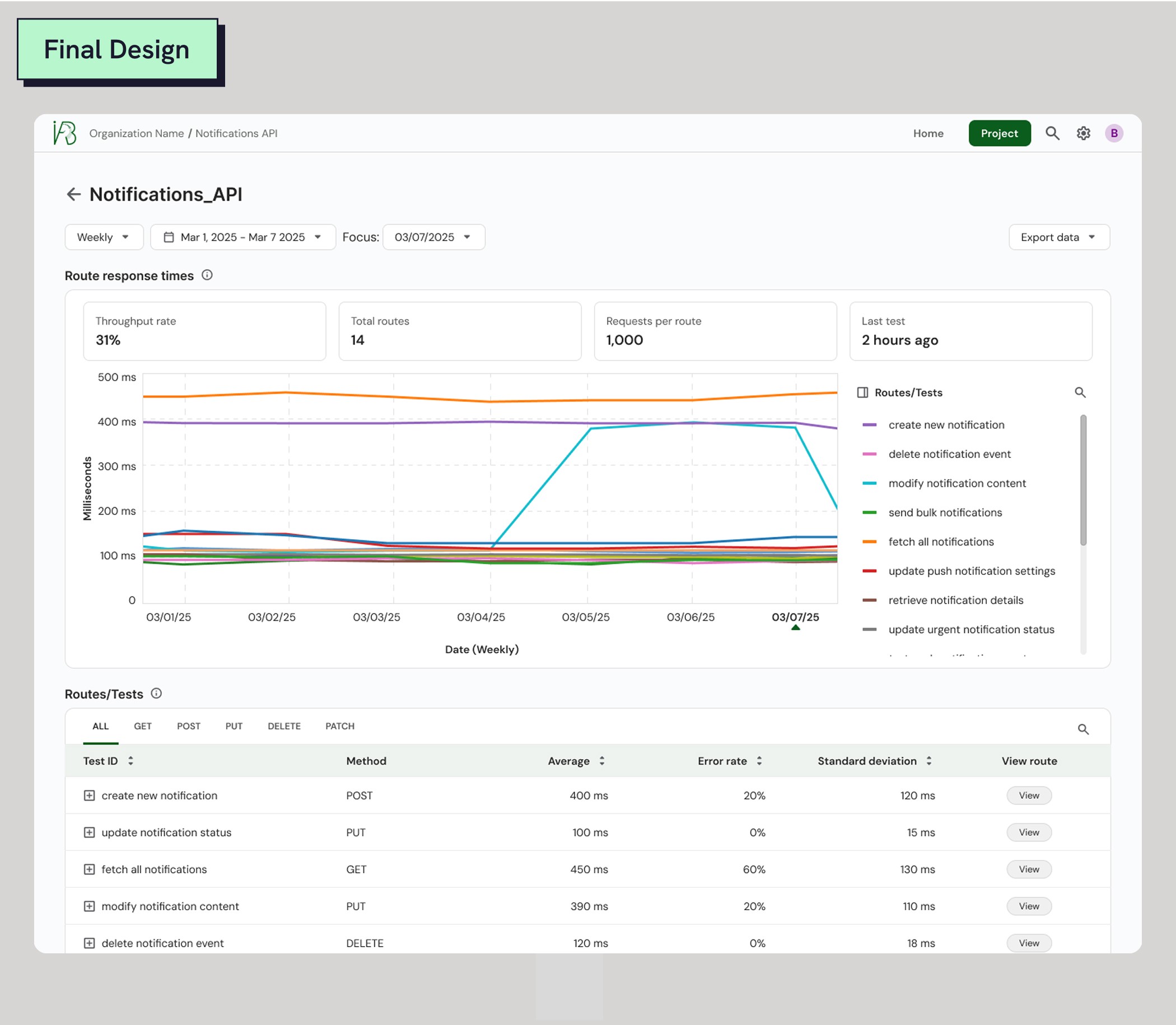
Task: Expand the create new notification row
Action: pos(89,795)
